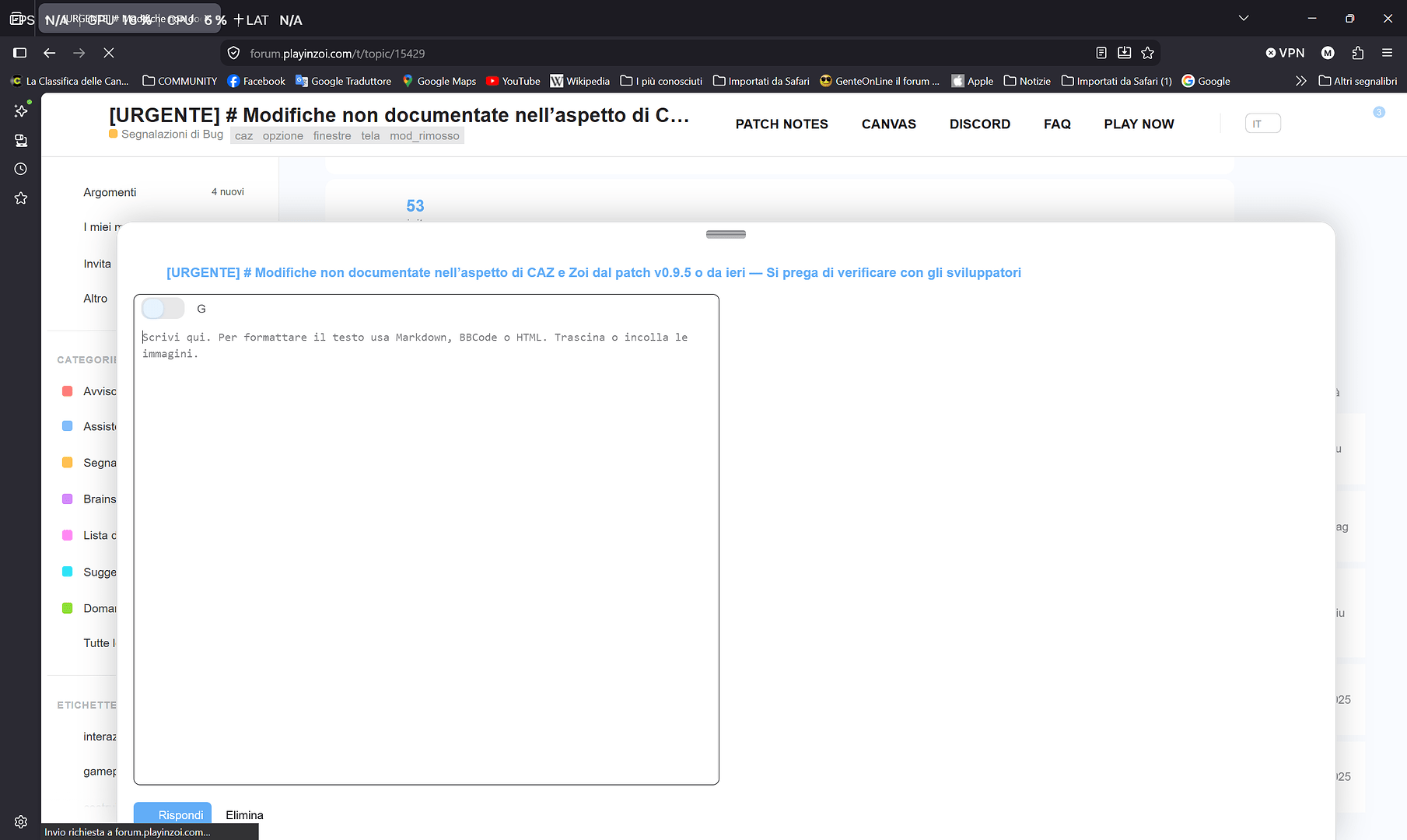Open the DISCORD menu item
1407x840 pixels.
click(x=980, y=124)
